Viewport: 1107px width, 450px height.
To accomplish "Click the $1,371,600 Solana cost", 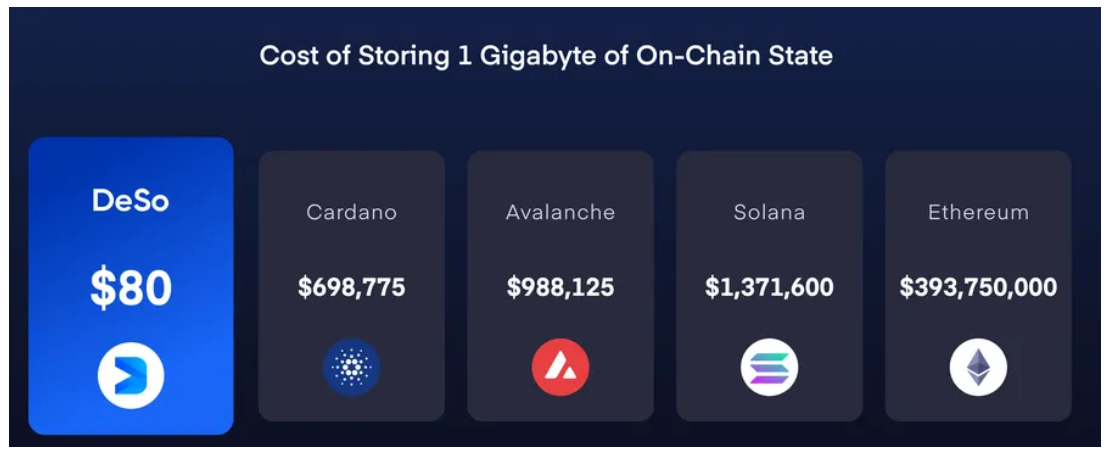I will pyautogui.click(x=769, y=288).
